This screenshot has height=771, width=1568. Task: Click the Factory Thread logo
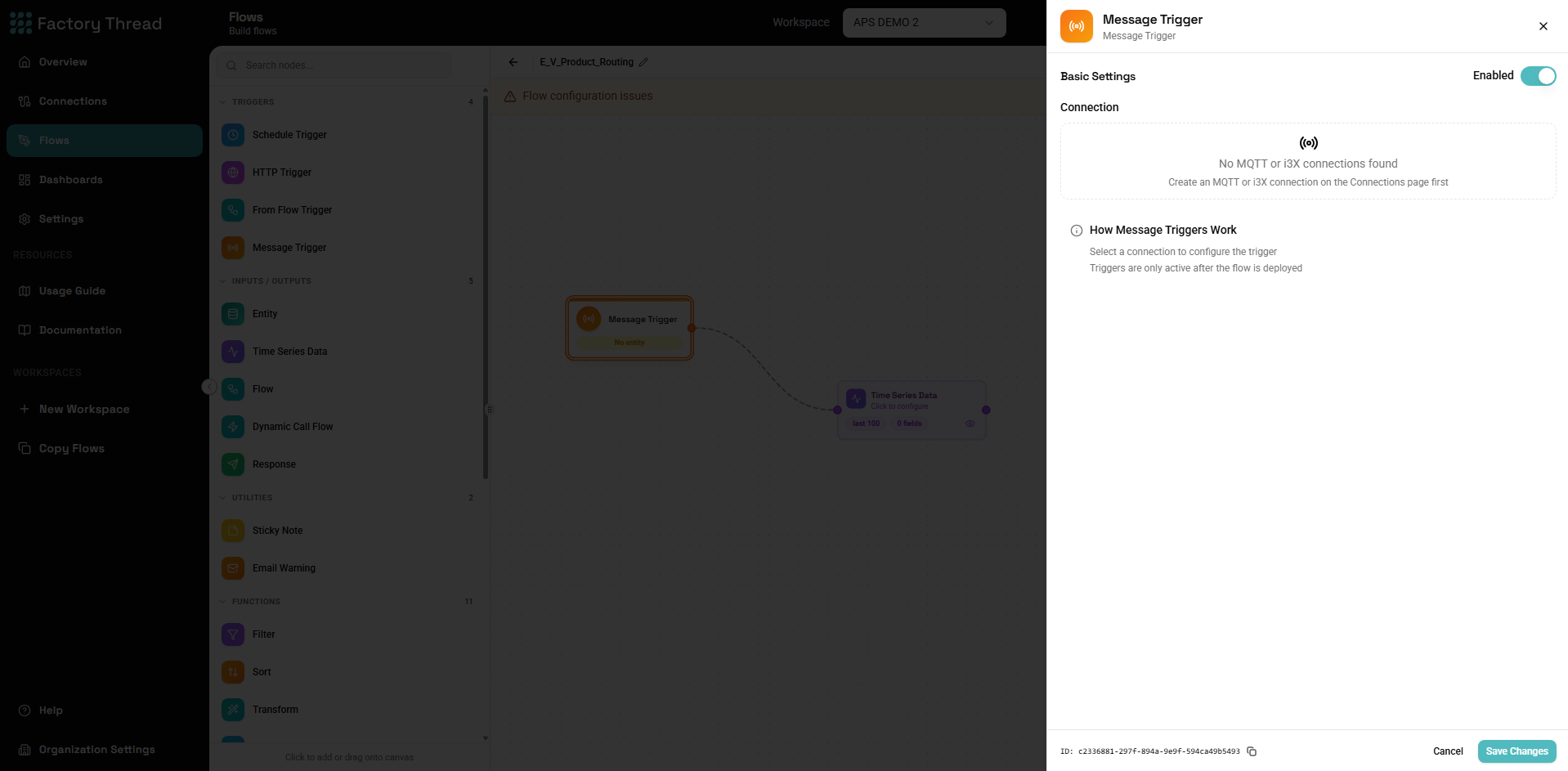click(86, 24)
